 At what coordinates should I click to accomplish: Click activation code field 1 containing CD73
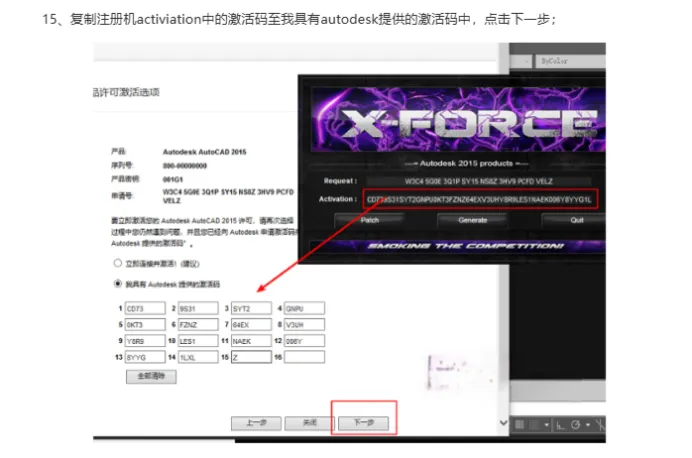(x=145, y=308)
